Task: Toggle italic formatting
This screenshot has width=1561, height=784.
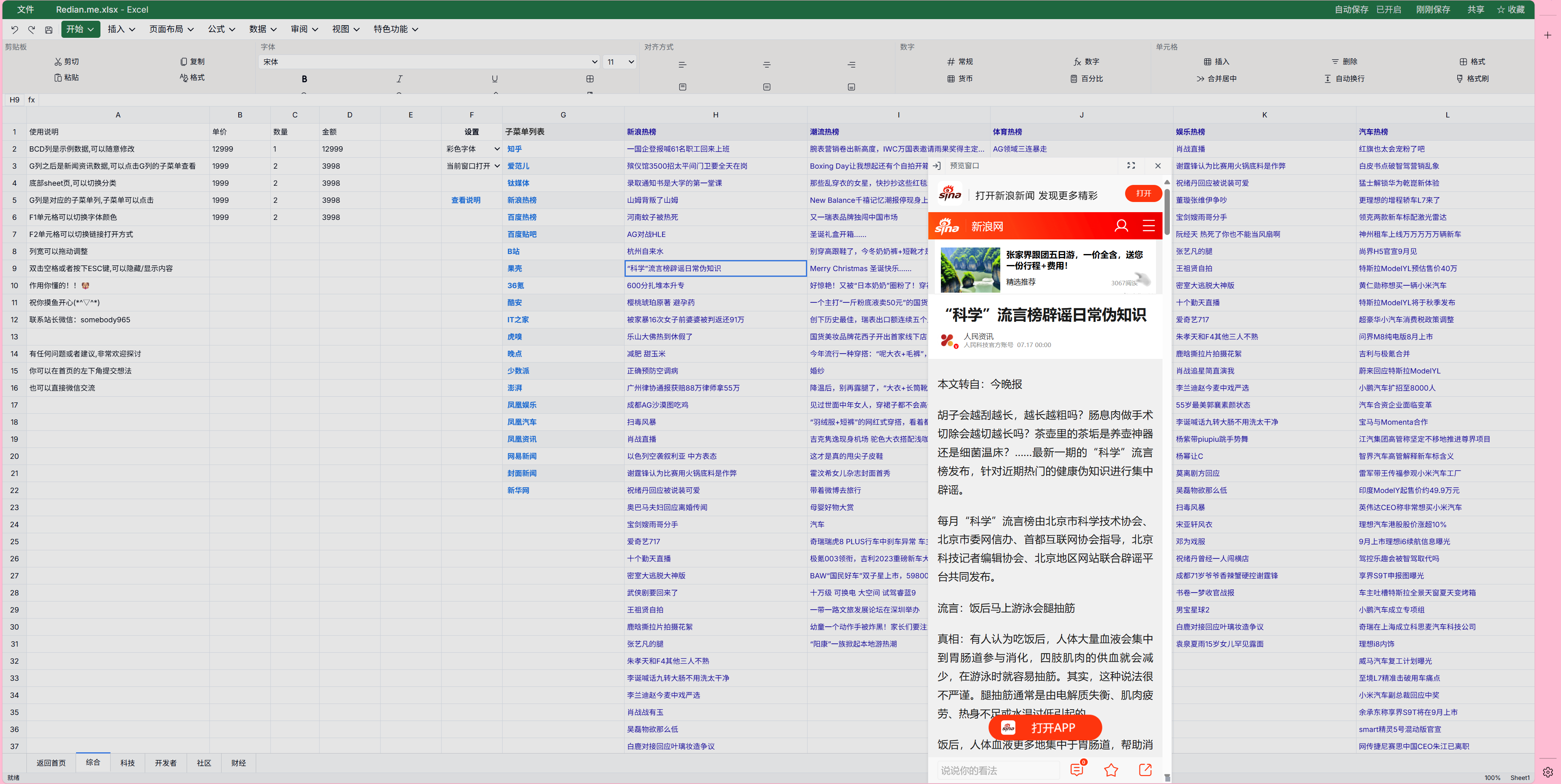Action: coord(399,79)
